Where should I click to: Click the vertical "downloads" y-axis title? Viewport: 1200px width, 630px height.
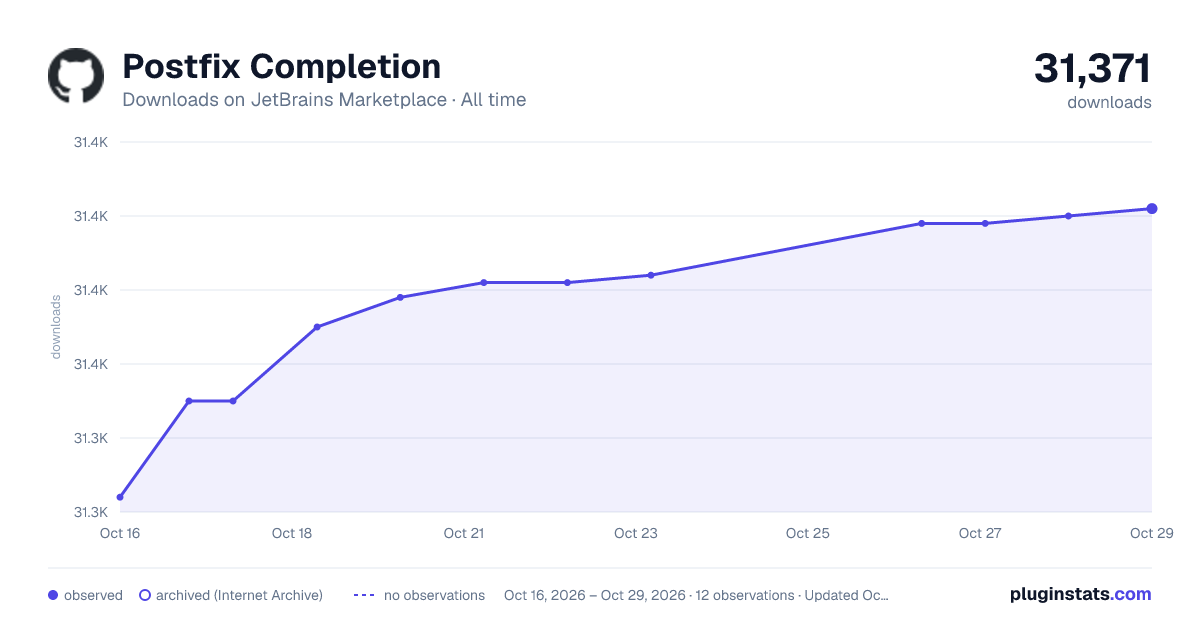pos(56,327)
